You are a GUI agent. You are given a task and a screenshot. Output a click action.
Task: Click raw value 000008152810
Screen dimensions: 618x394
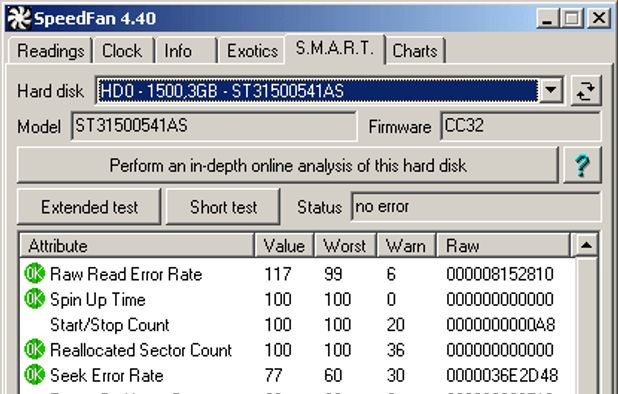click(500, 274)
